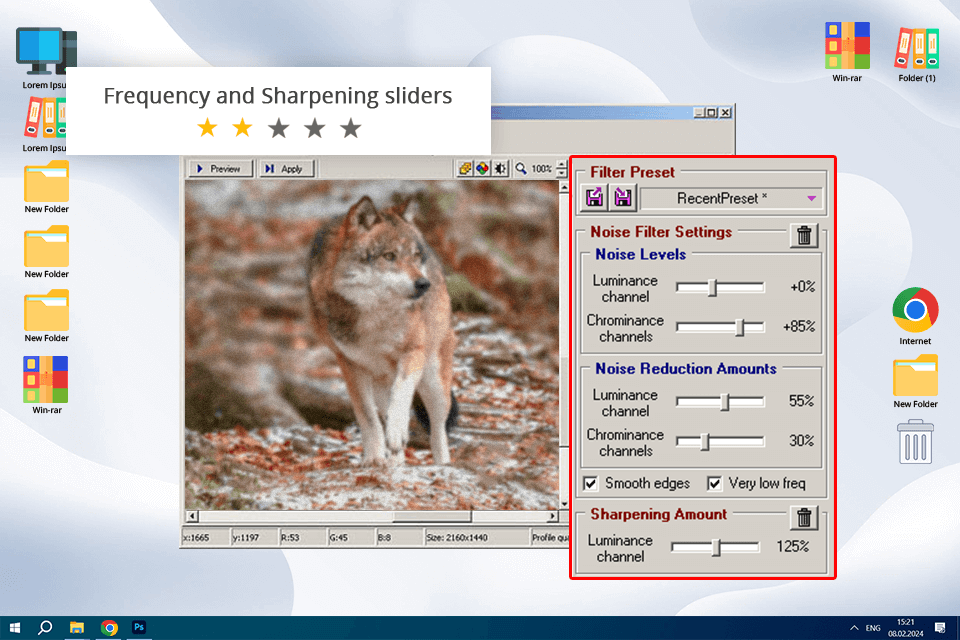Image resolution: width=960 pixels, height=640 pixels.
Task: Click Noise Levels Chrominance channels slider
Action: click(x=720, y=327)
